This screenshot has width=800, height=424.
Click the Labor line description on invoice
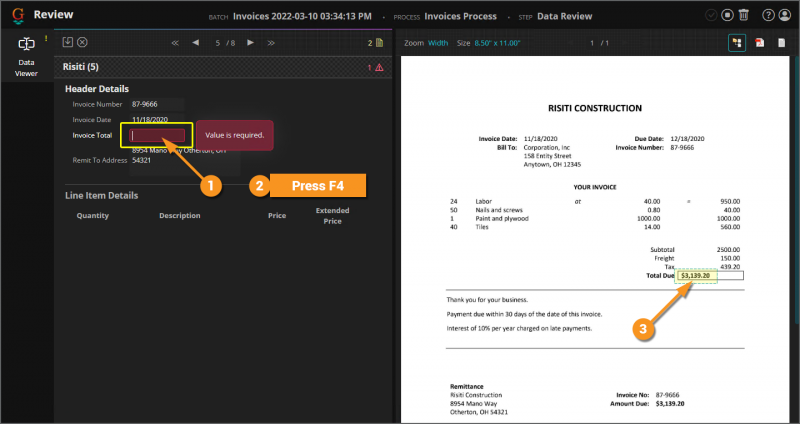pyautogui.click(x=484, y=201)
